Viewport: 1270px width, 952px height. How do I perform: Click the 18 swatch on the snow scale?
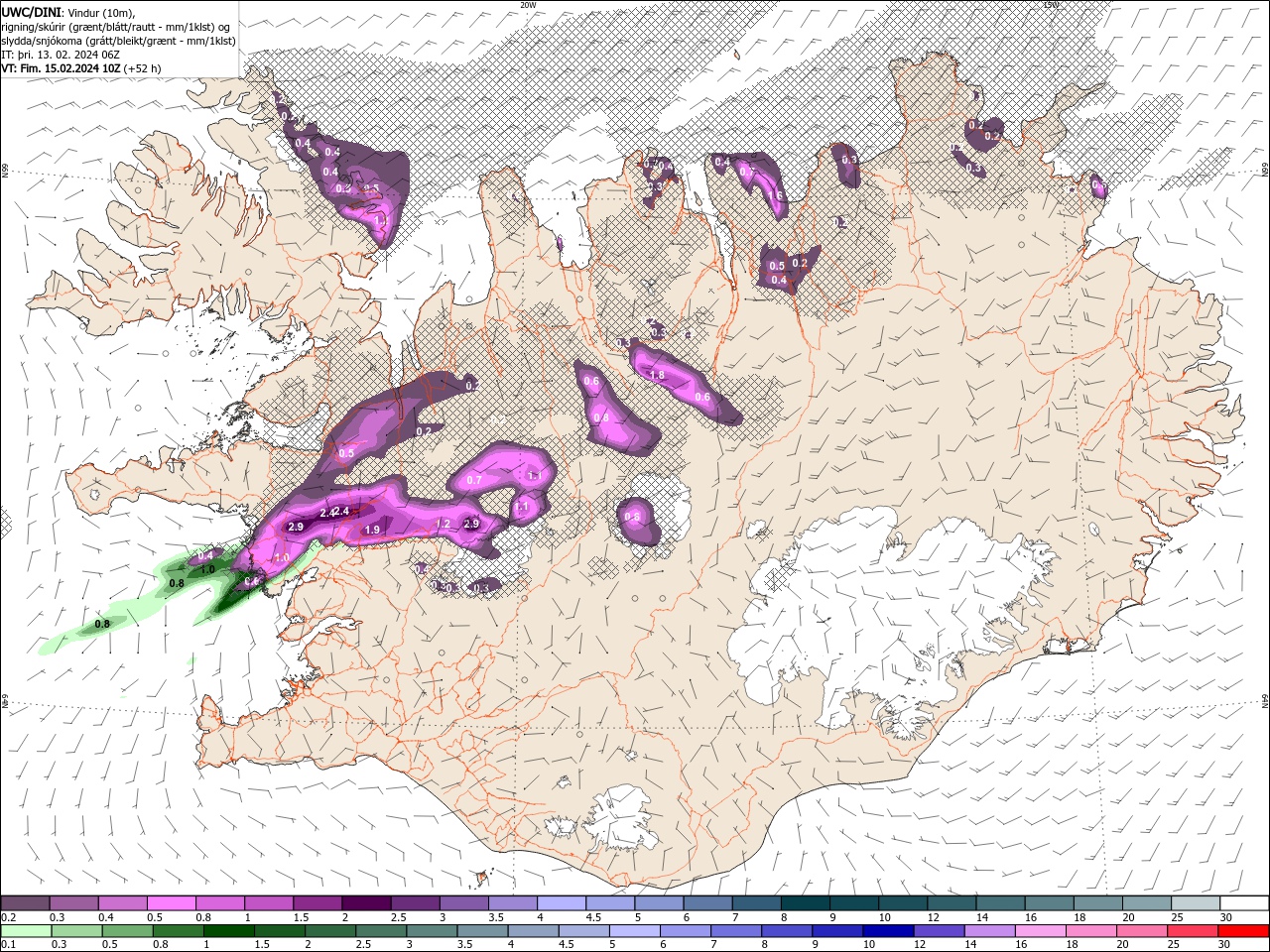(x=1098, y=902)
